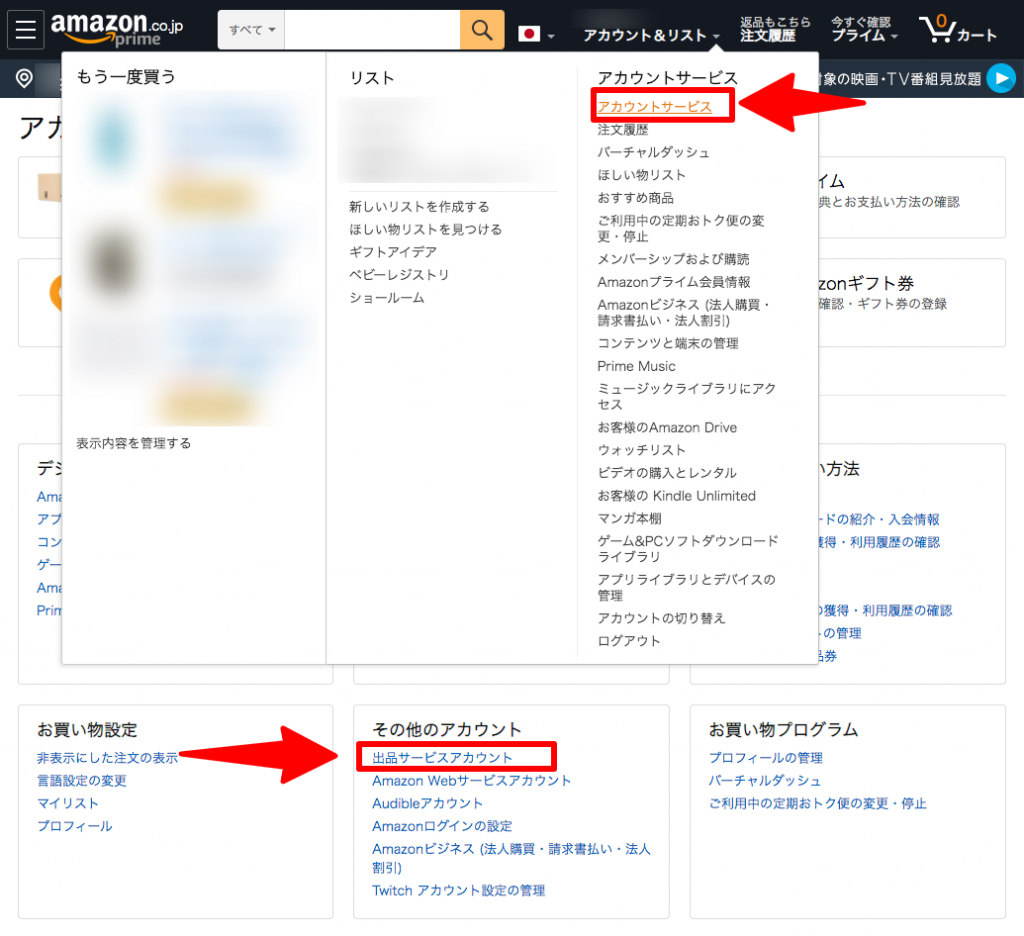This screenshot has width=1024, height=936.
Task: Select おすすめ商品 in the flyout
Action: coord(635,198)
